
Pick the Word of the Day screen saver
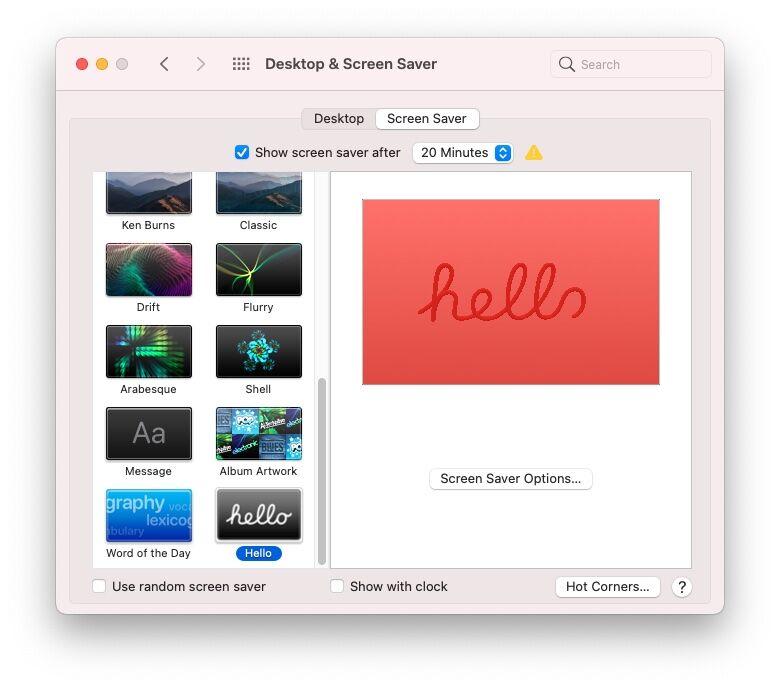(148, 516)
